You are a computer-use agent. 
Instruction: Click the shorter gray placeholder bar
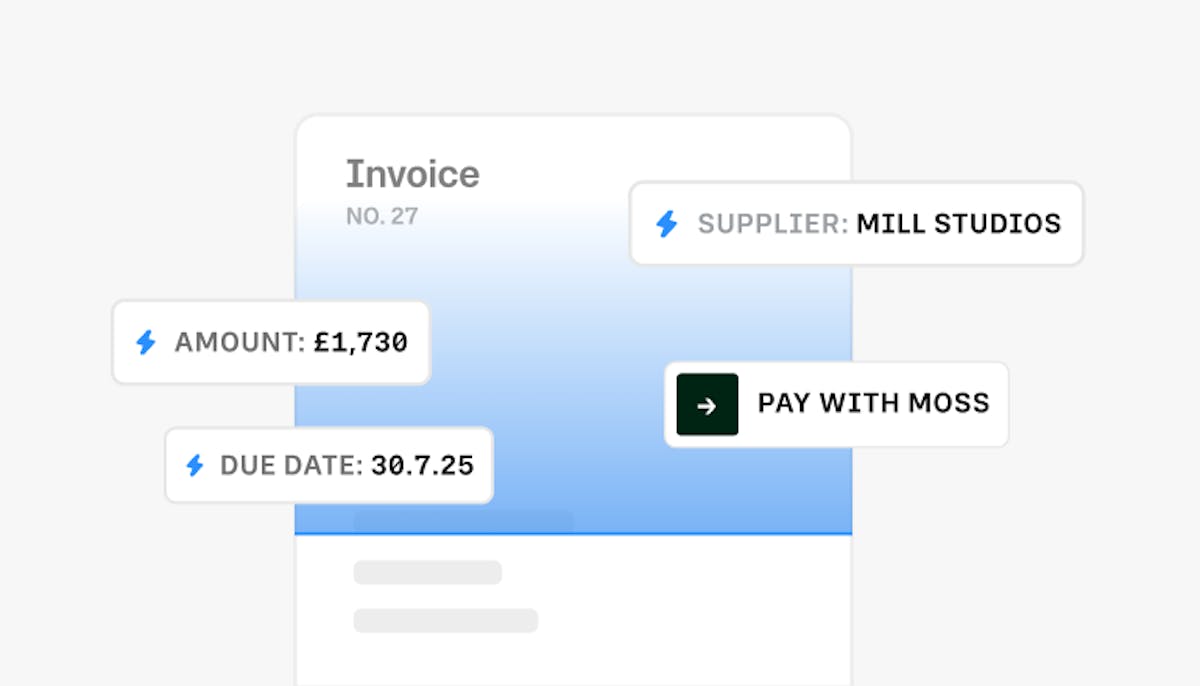[x=427, y=573]
